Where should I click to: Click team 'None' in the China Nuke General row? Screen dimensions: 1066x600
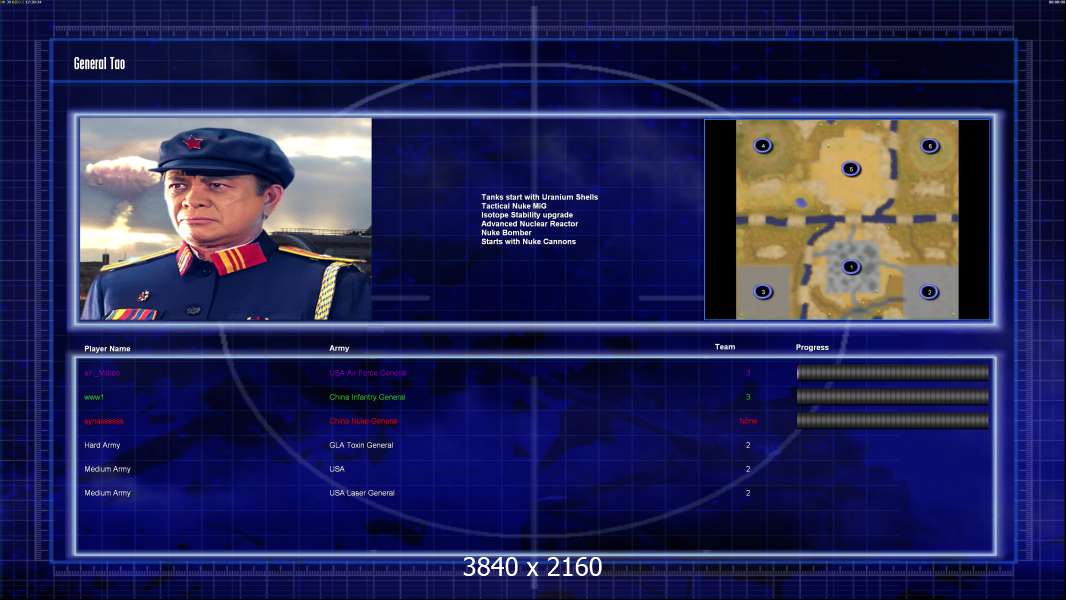coord(748,421)
